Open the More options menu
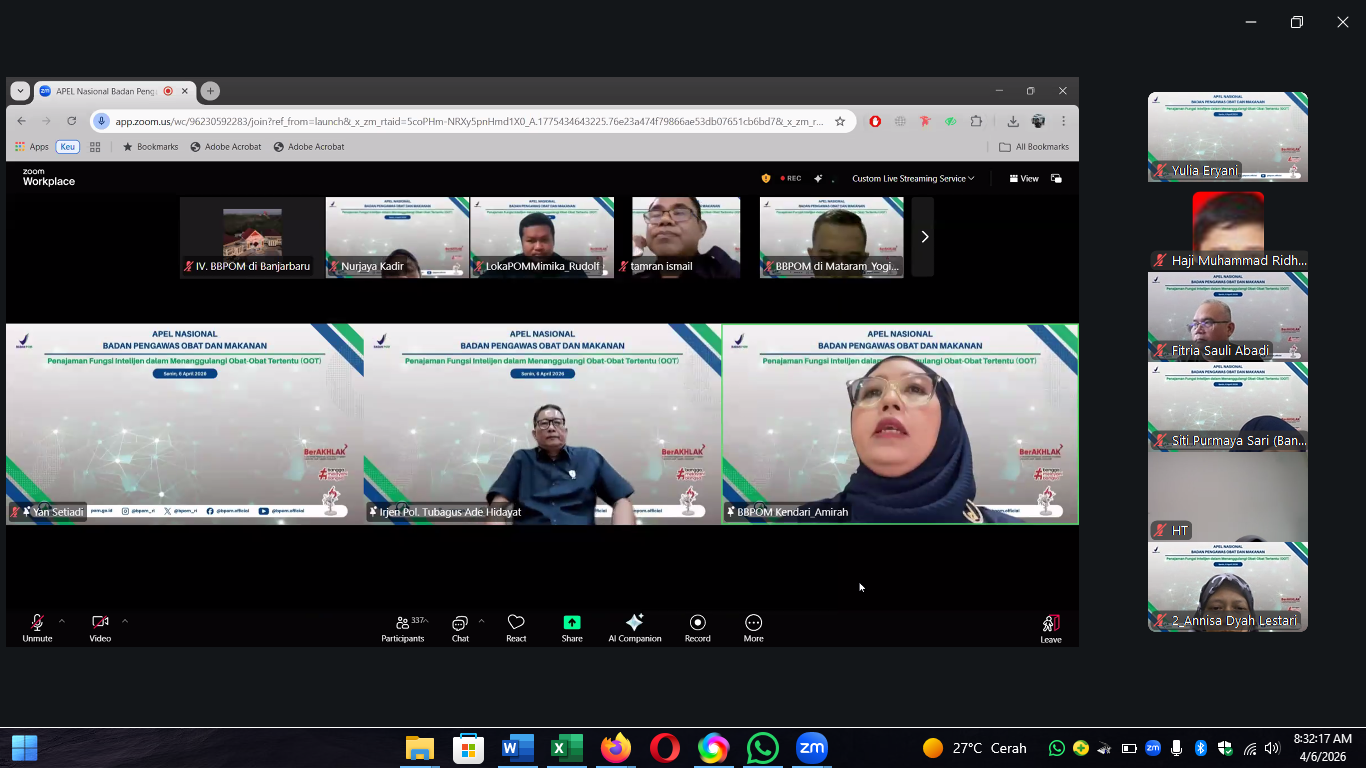 tap(753, 627)
